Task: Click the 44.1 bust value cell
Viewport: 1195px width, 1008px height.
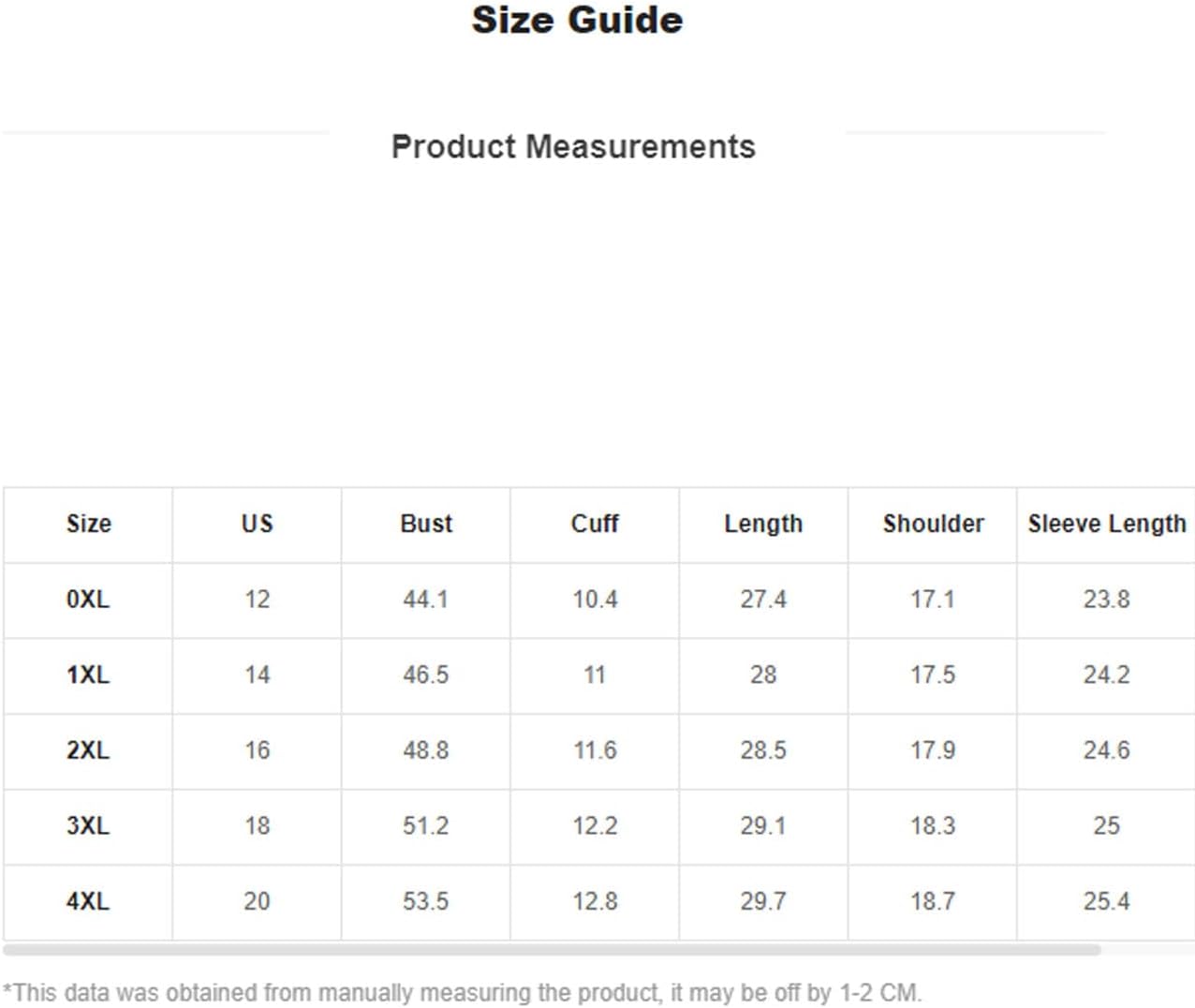Action: [x=426, y=600]
